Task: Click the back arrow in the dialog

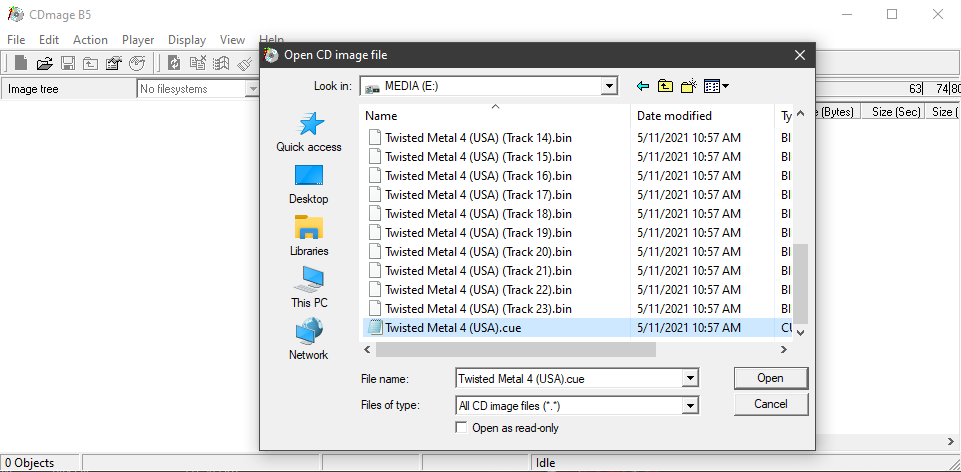Action: 643,87
